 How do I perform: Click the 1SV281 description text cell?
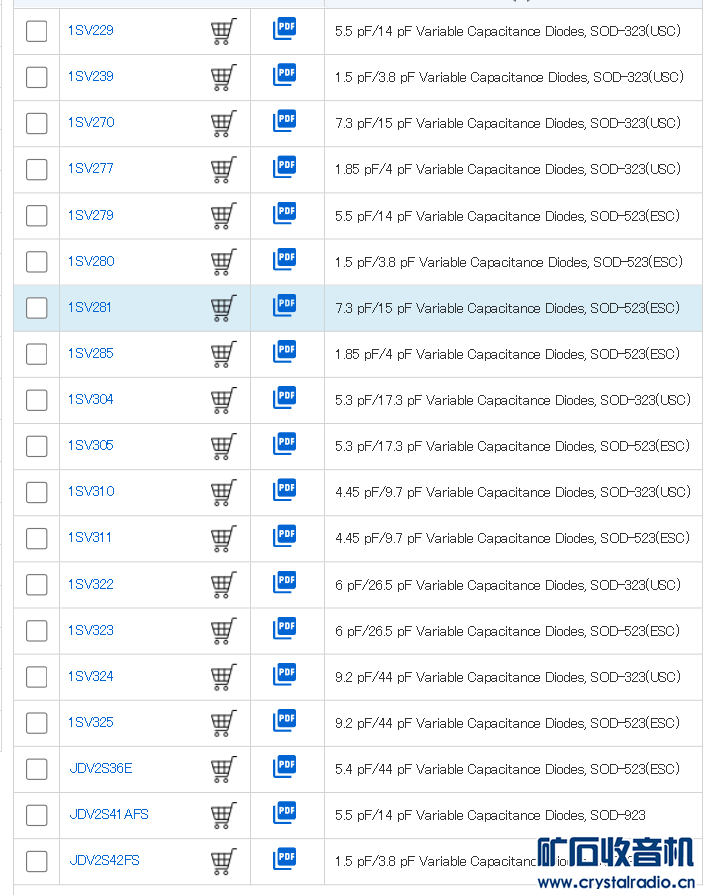click(x=507, y=308)
